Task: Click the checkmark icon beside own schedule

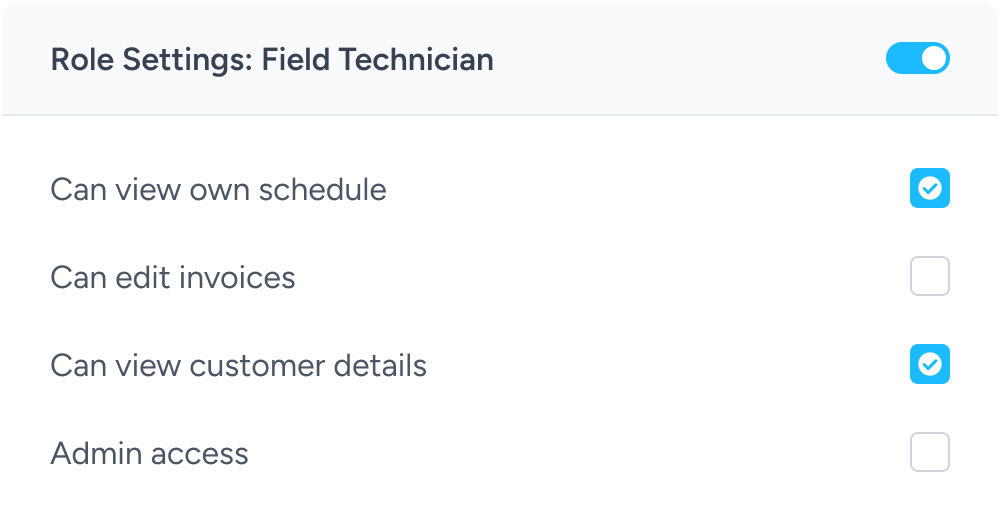Action: click(930, 188)
